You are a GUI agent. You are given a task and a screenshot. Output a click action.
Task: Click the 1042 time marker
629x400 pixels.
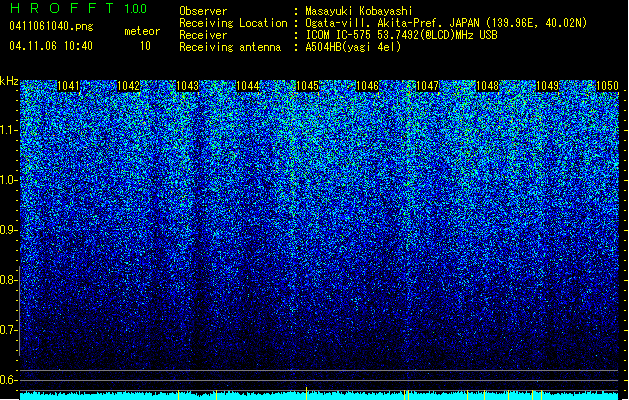(128, 86)
